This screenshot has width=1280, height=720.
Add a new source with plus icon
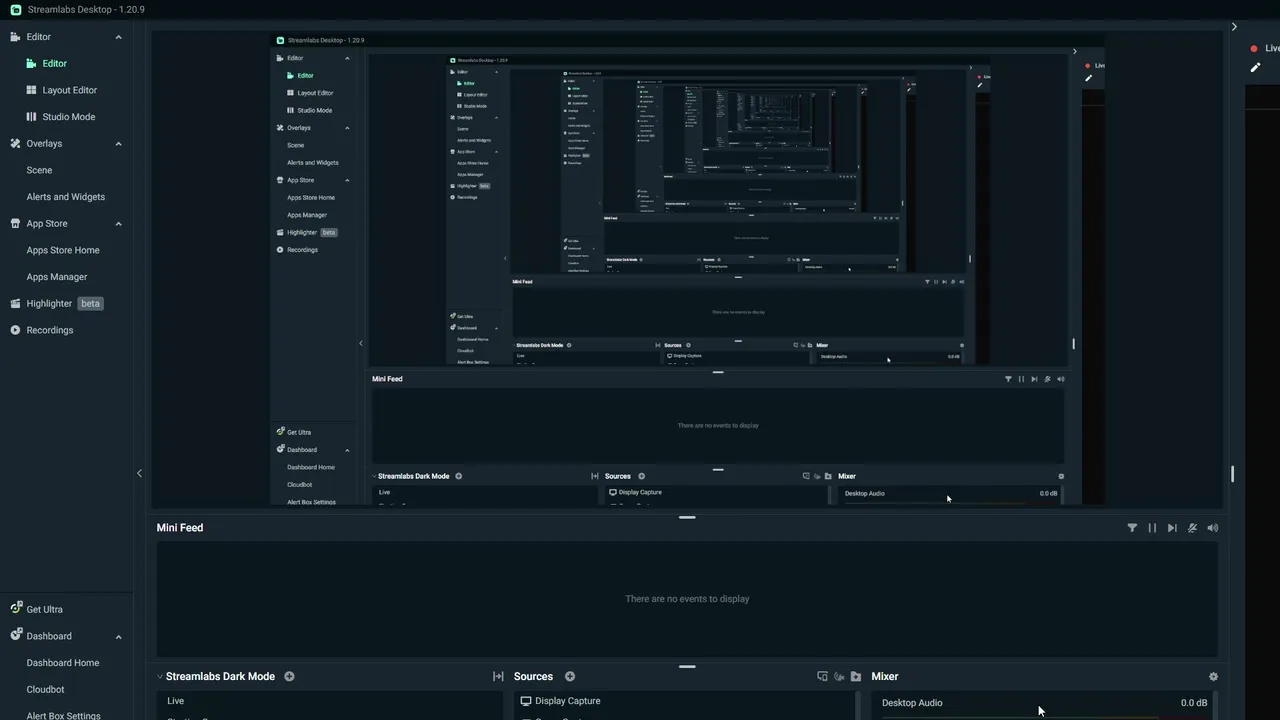click(570, 676)
